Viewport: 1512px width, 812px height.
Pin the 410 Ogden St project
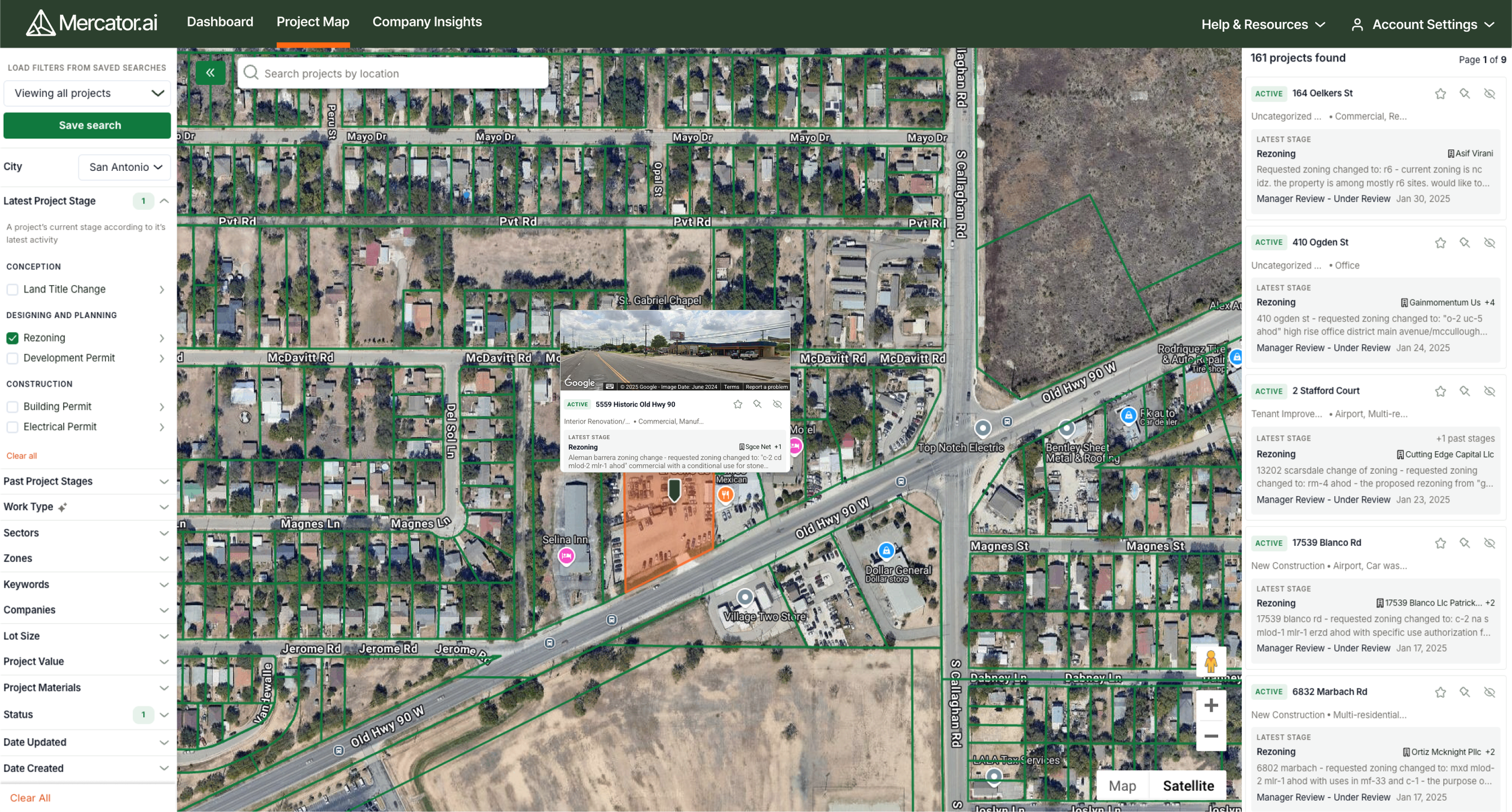pos(1465,242)
